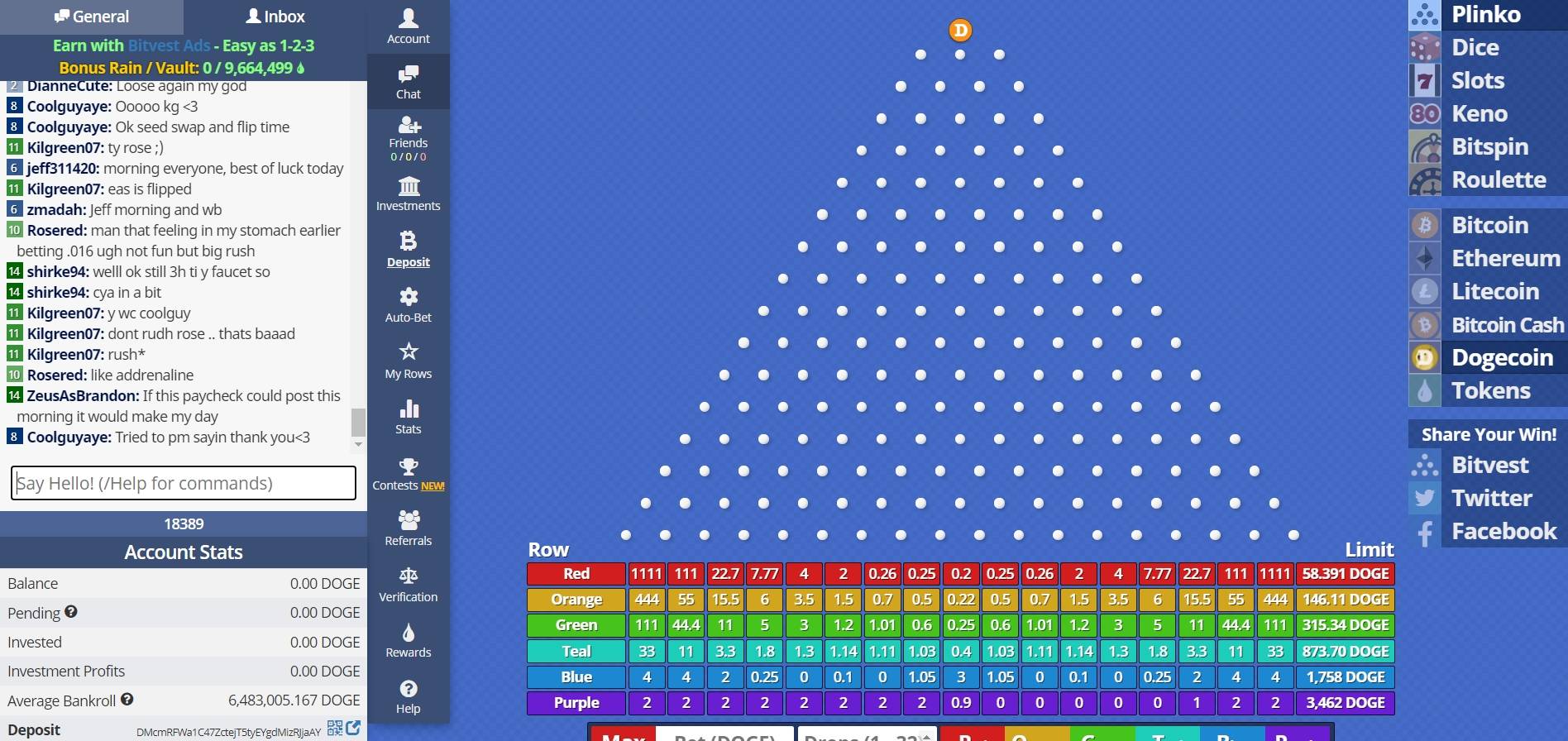
Task: Click the chat message input field
Action: click(x=184, y=483)
